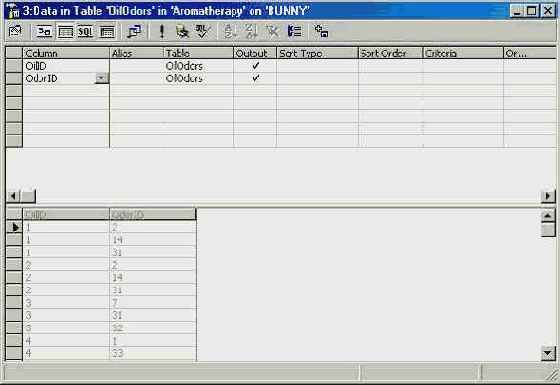This screenshot has height=385, width=560.
Task: Click the Use Group By toolbar icon
Action: [x=294, y=31]
